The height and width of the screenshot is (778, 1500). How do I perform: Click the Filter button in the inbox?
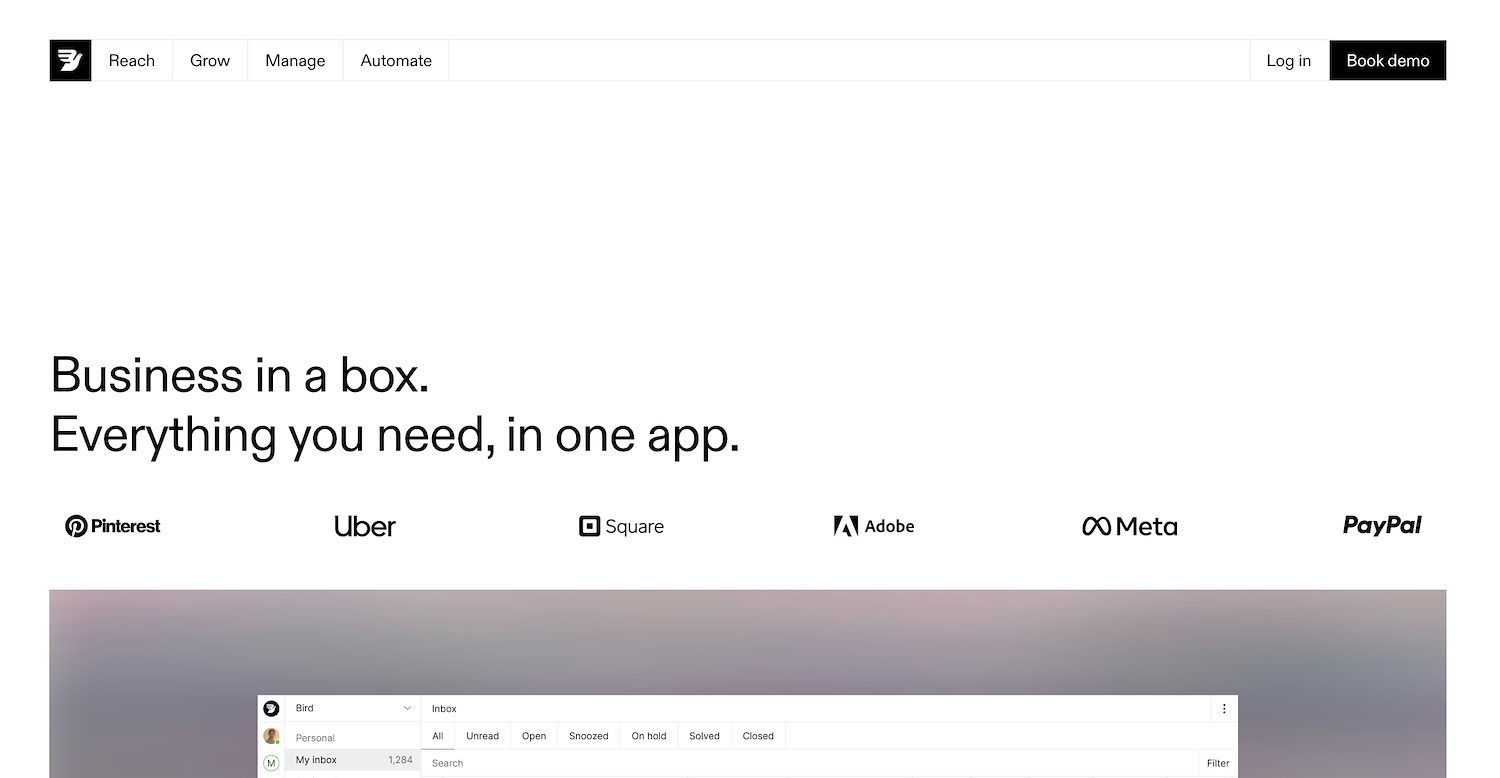click(1218, 763)
